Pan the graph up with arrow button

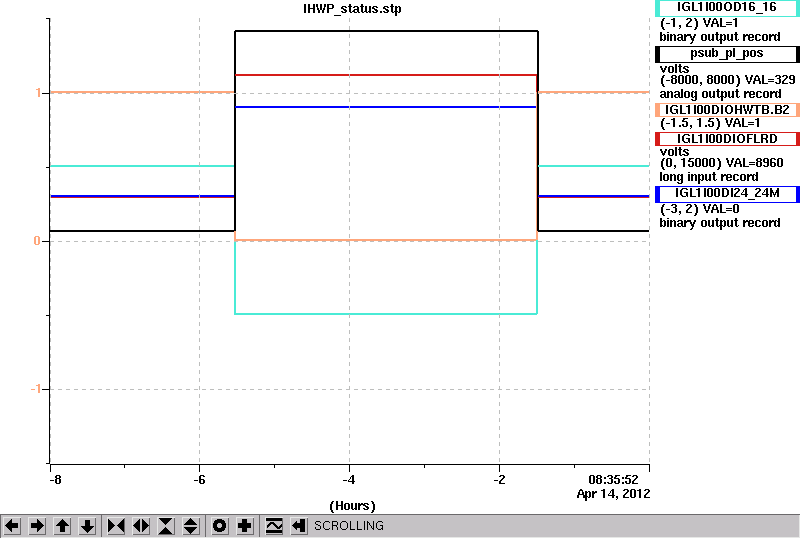62,526
